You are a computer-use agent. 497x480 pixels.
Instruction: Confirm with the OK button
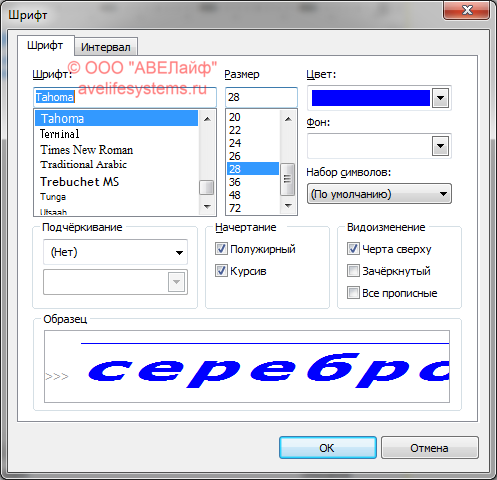328,448
